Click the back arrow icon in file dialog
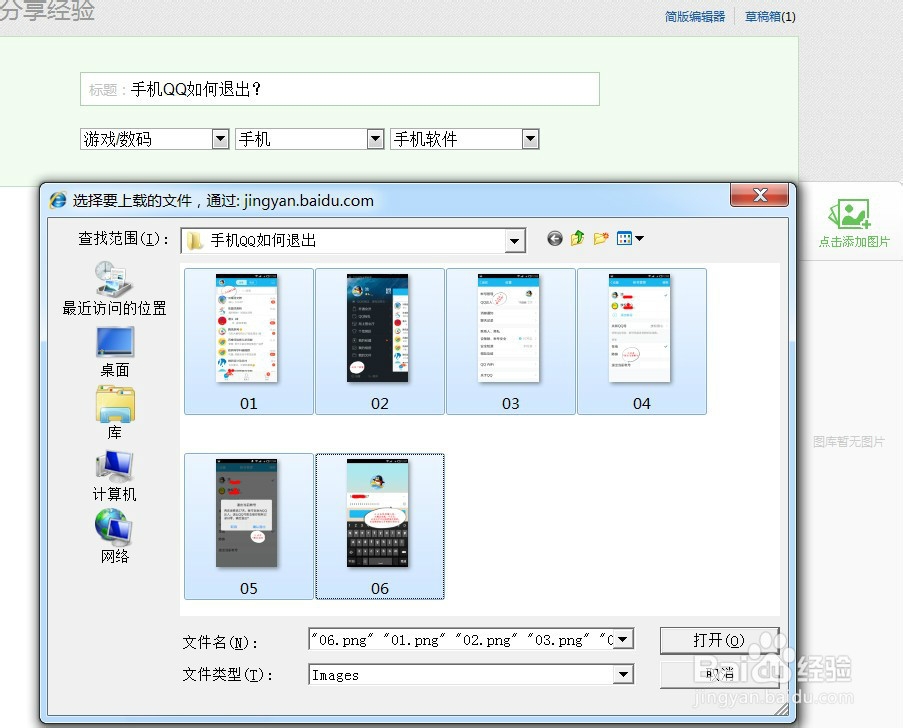 coord(555,238)
